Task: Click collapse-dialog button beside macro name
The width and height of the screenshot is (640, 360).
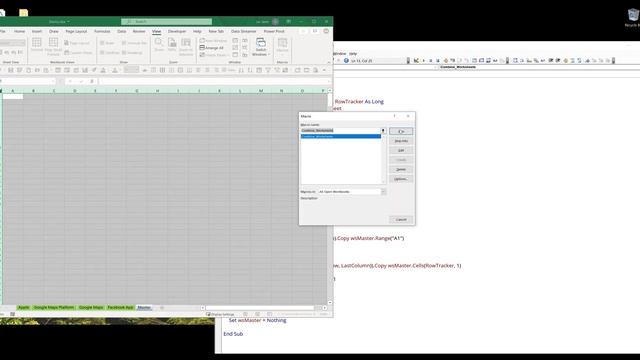Action: (x=383, y=131)
